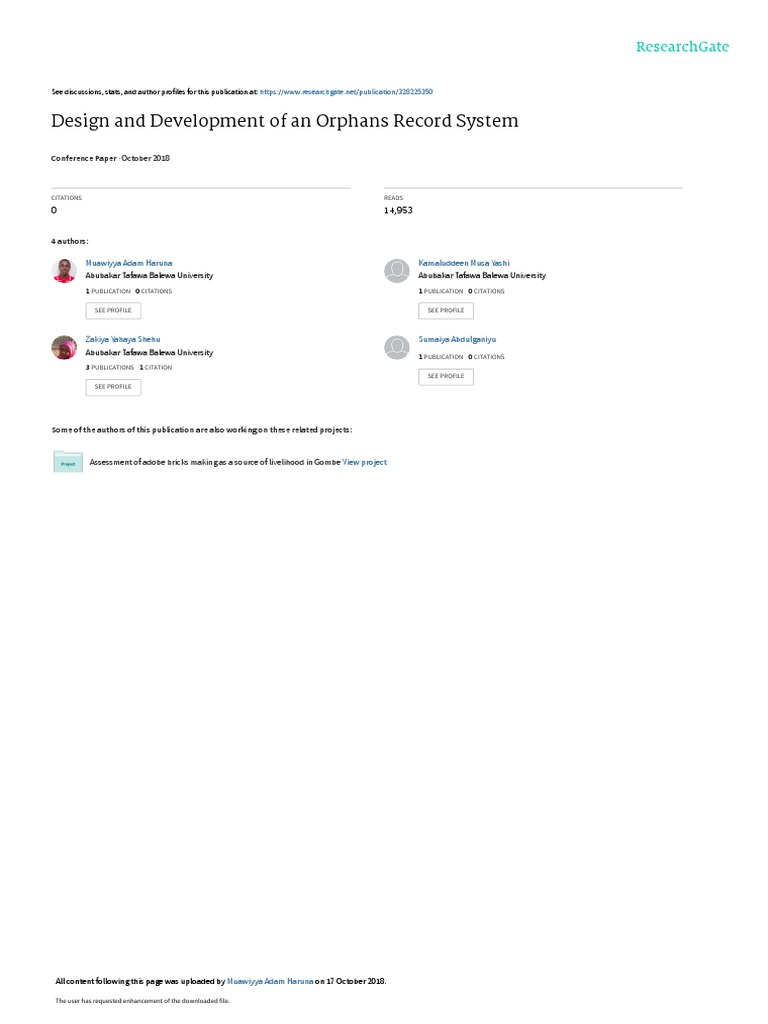The image size is (768, 1024).
Task: Open Kamaluddeen Musa Yashi author link
Action: click(464, 263)
